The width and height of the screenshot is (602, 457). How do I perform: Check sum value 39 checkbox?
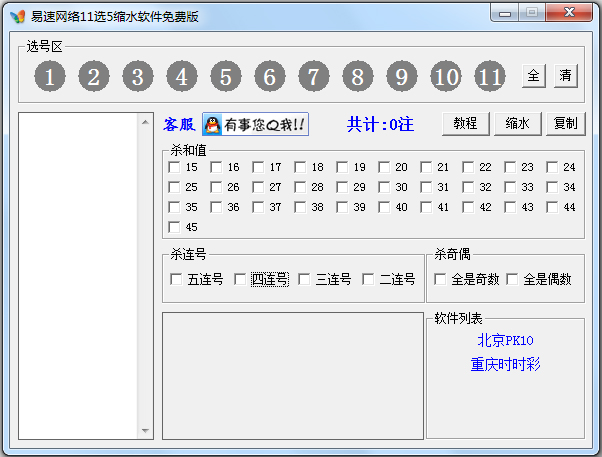342,207
